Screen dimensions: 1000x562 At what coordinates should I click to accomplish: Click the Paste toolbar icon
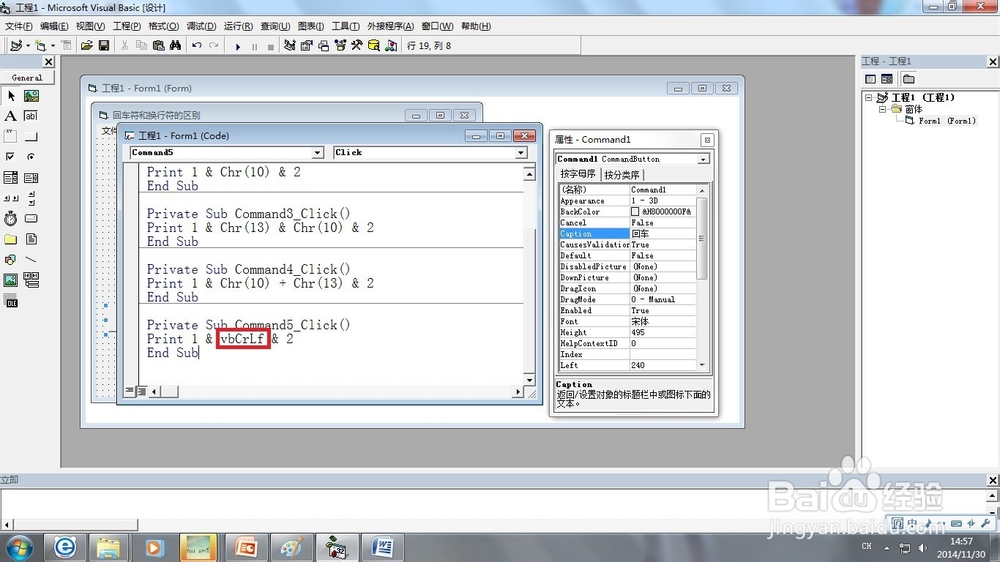click(x=159, y=45)
